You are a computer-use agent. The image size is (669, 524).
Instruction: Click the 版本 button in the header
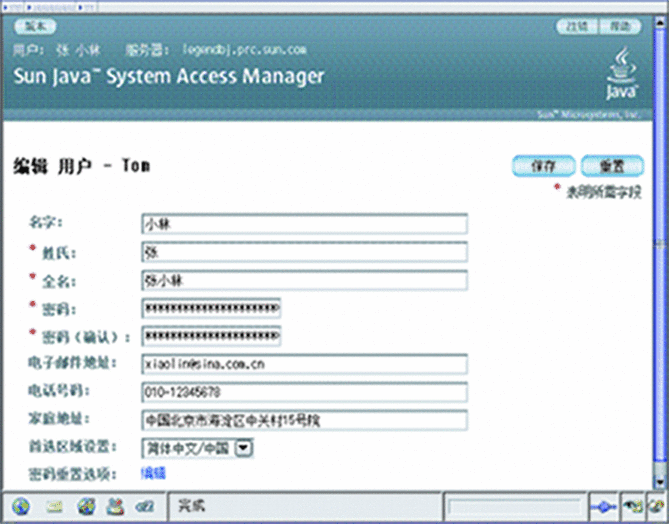click(x=35, y=26)
